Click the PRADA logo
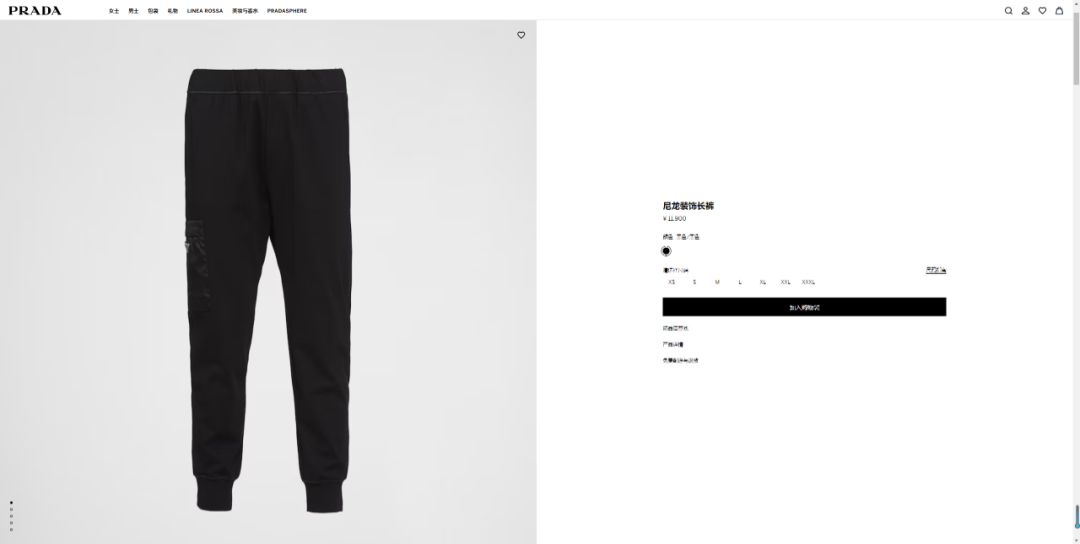Viewport: 1080px width, 544px height. coord(34,10)
